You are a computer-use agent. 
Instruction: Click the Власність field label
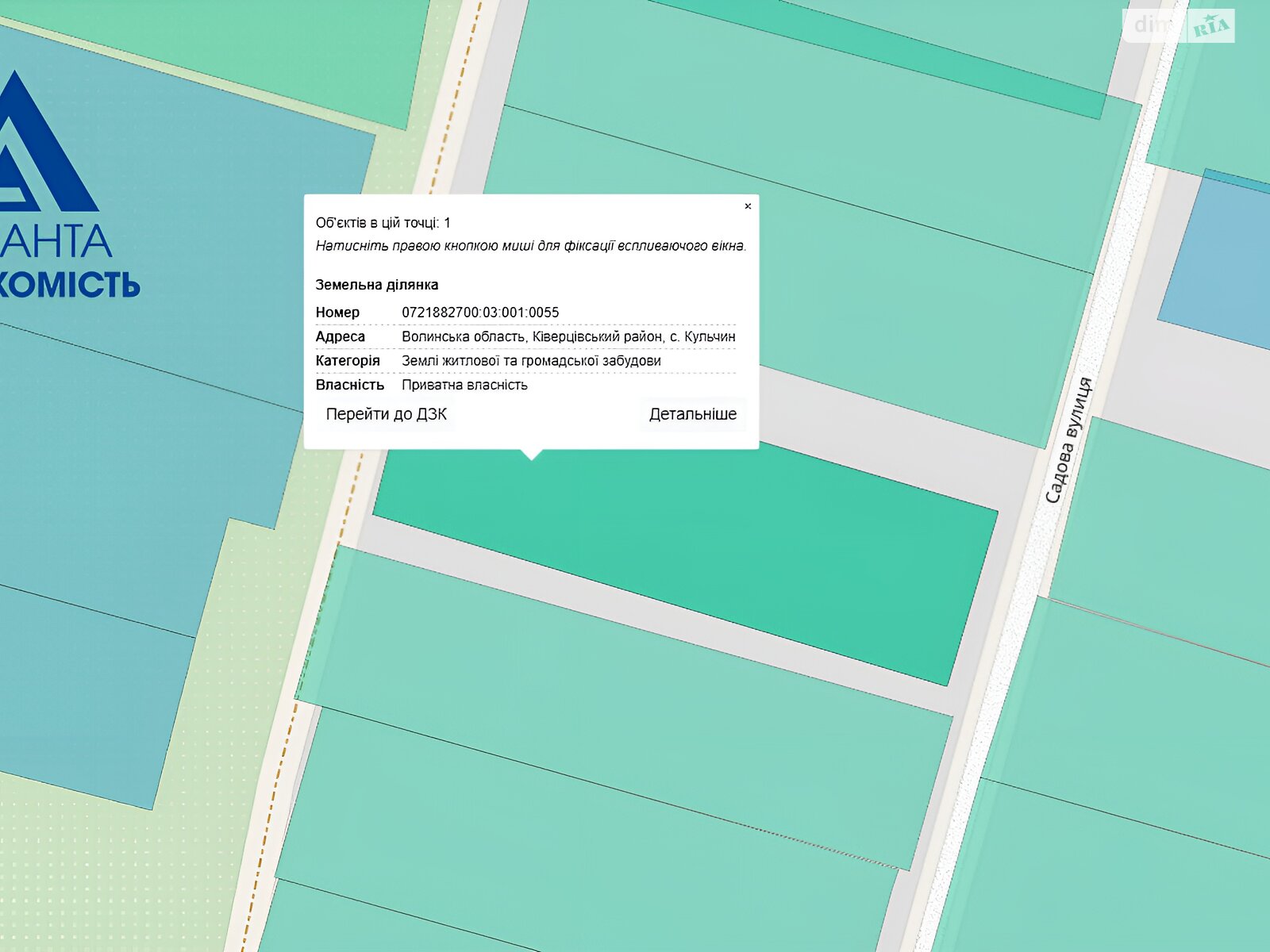point(349,385)
